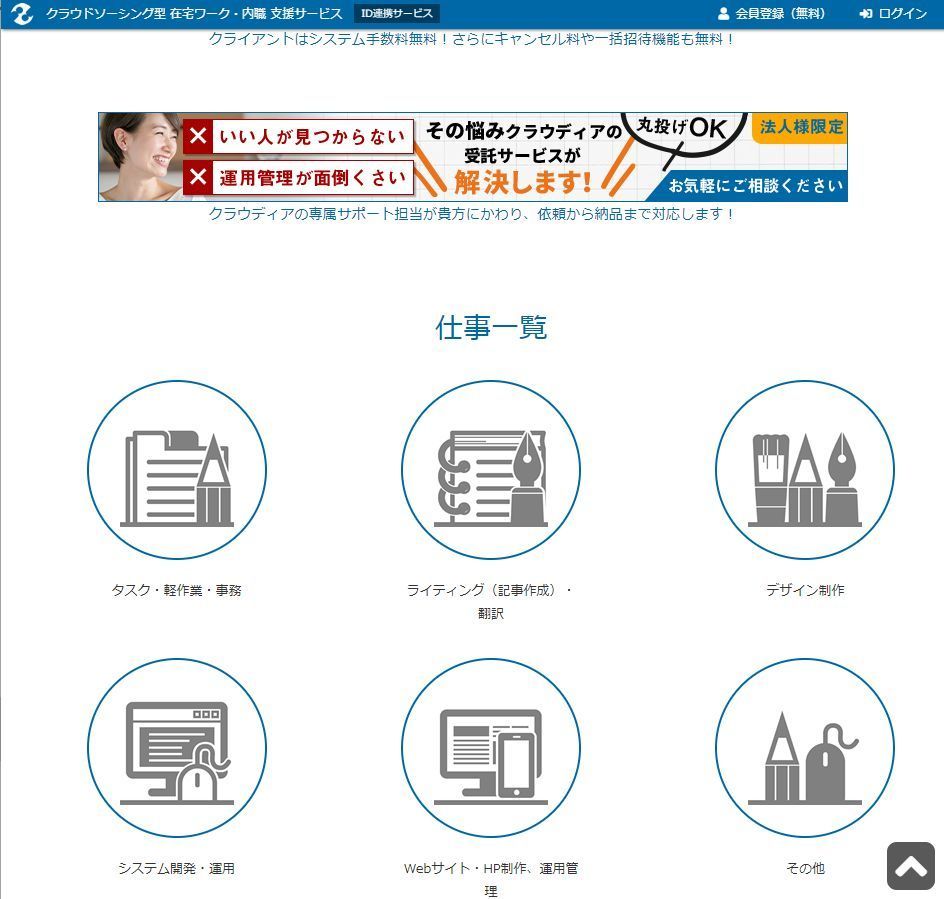The height and width of the screenshot is (899, 944).
Task: Click the ライティング（記事作成）・翻訳 text label
Action: tap(491, 602)
